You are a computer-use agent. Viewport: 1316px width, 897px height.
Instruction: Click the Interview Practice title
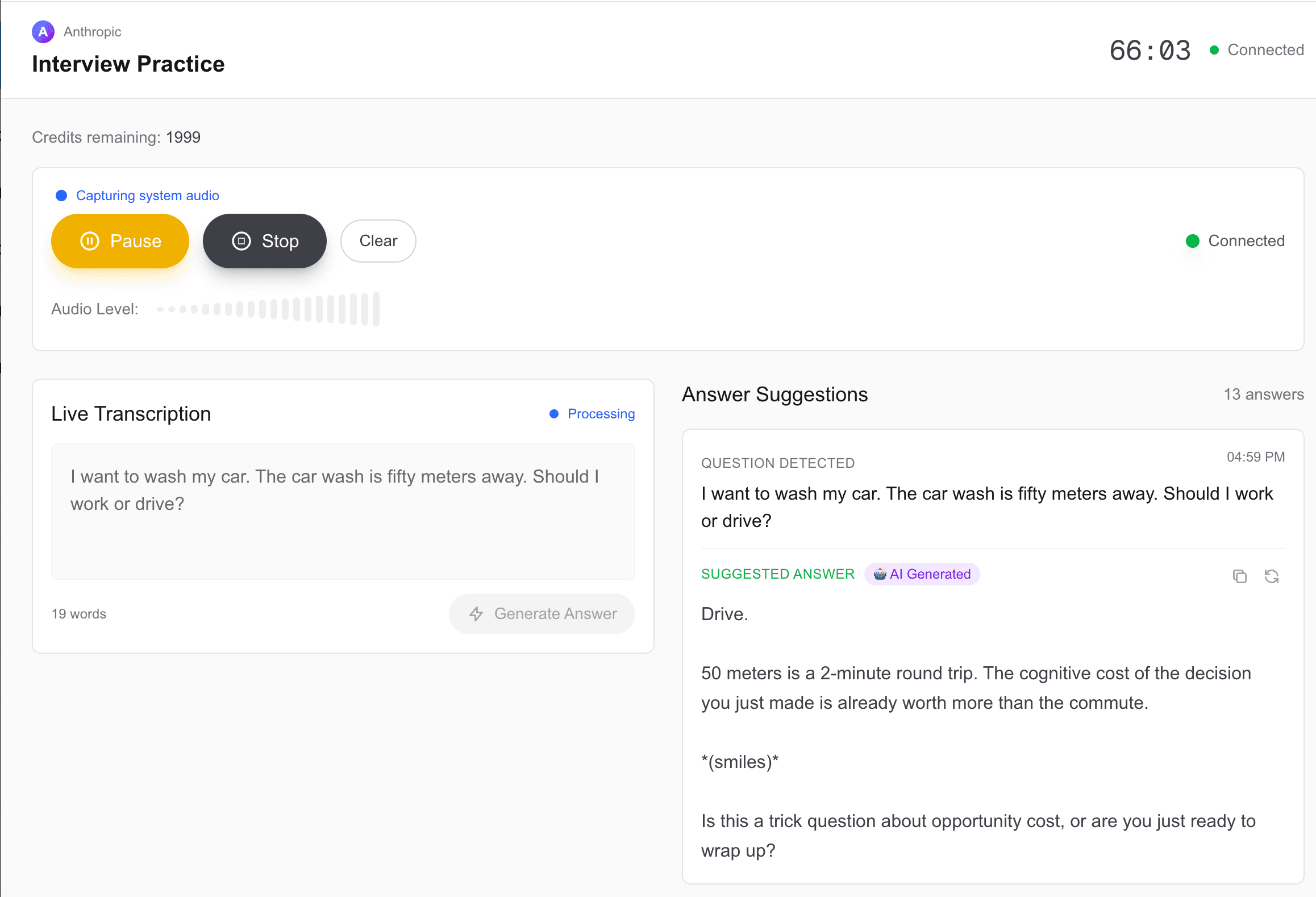[x=128, y=64]
